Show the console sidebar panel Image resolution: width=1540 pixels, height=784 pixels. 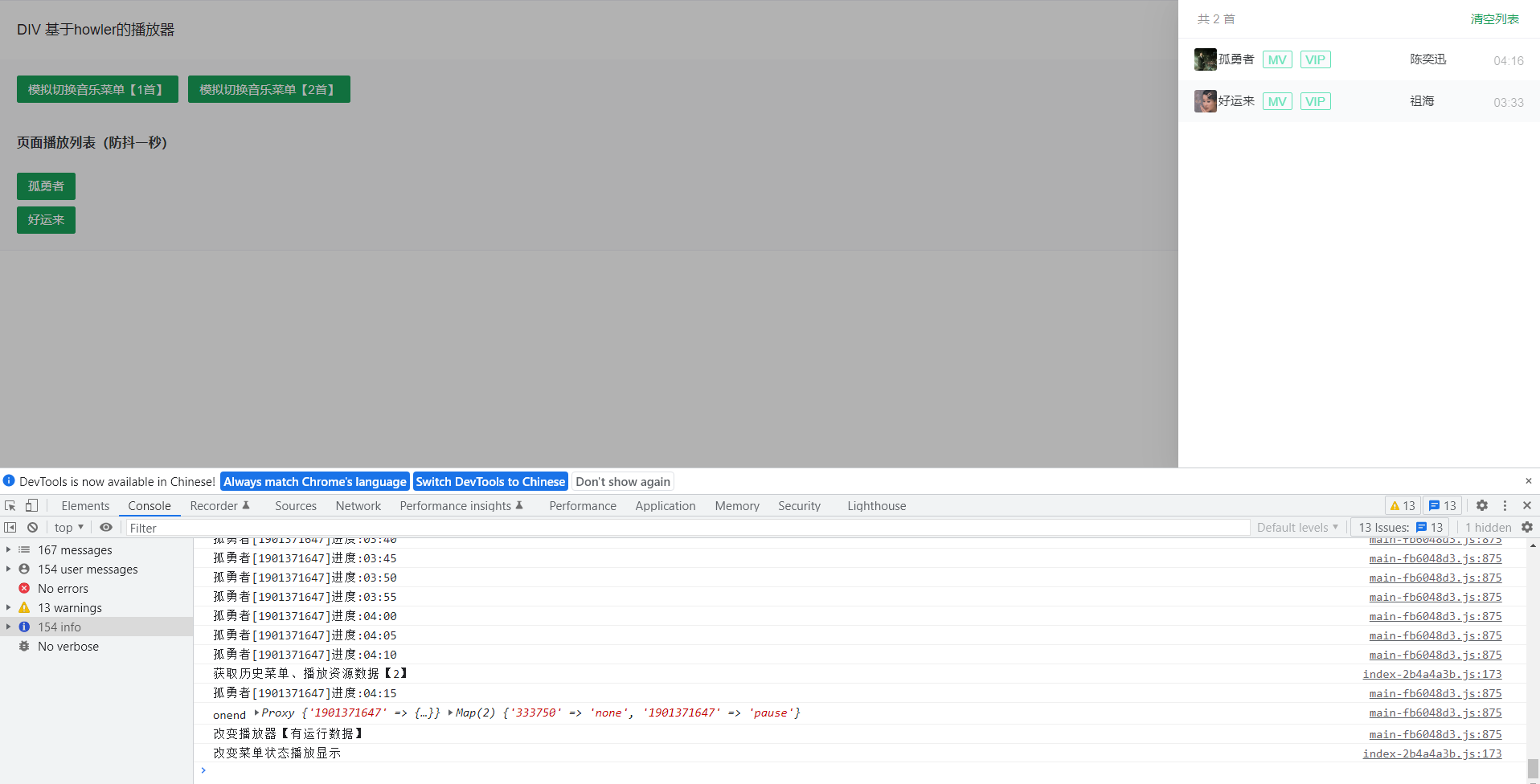pos(10,527)
